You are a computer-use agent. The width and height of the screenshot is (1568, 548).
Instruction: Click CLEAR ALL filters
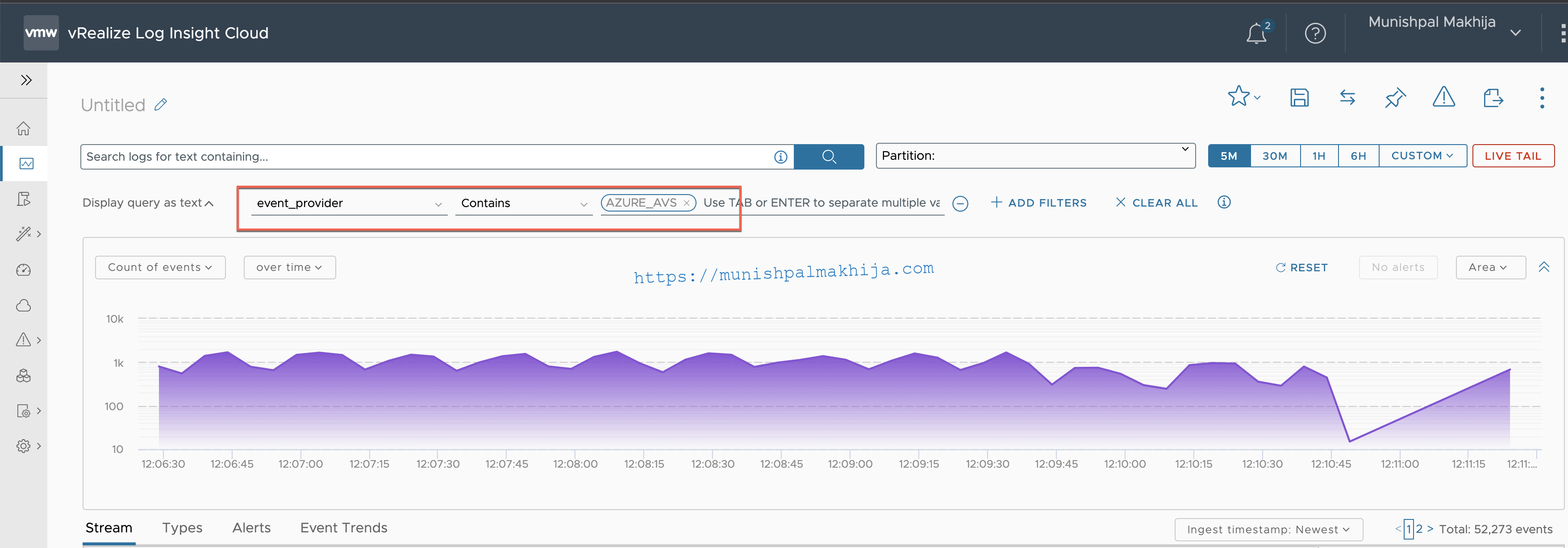point(1156,203)
